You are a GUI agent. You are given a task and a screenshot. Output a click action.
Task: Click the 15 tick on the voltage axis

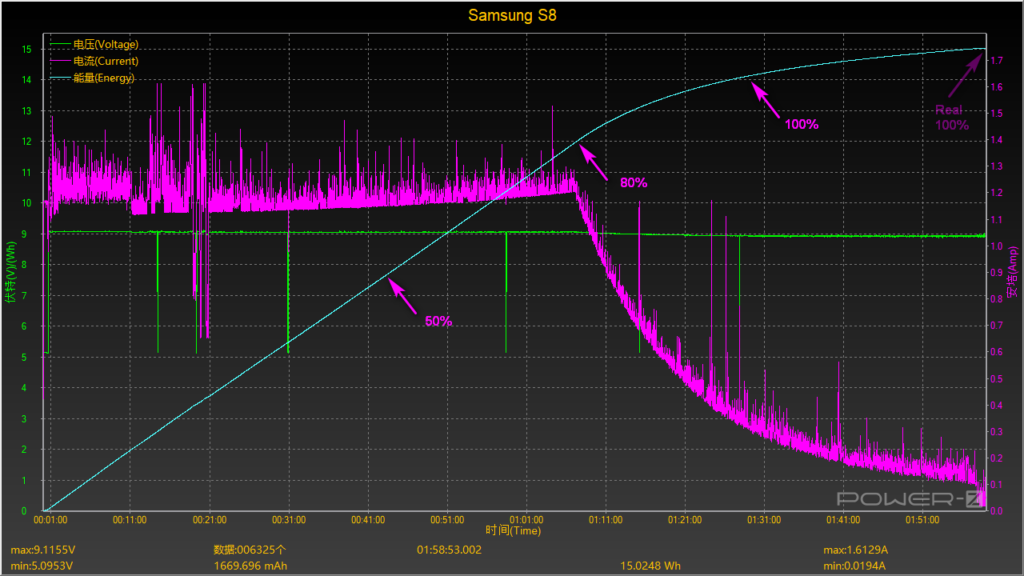27,49
